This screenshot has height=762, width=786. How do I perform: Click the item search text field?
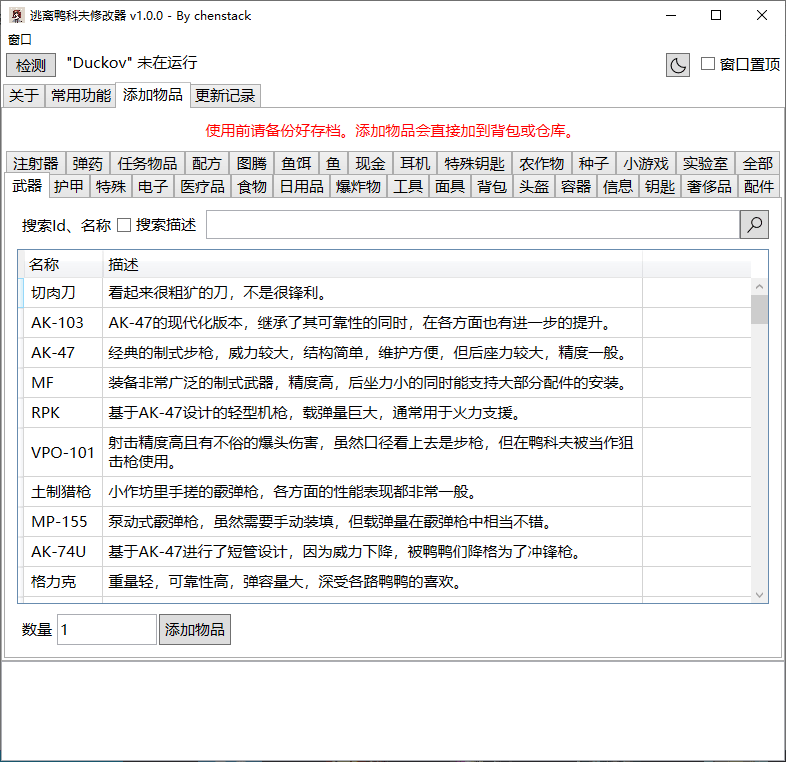click(x=472, y=225)
